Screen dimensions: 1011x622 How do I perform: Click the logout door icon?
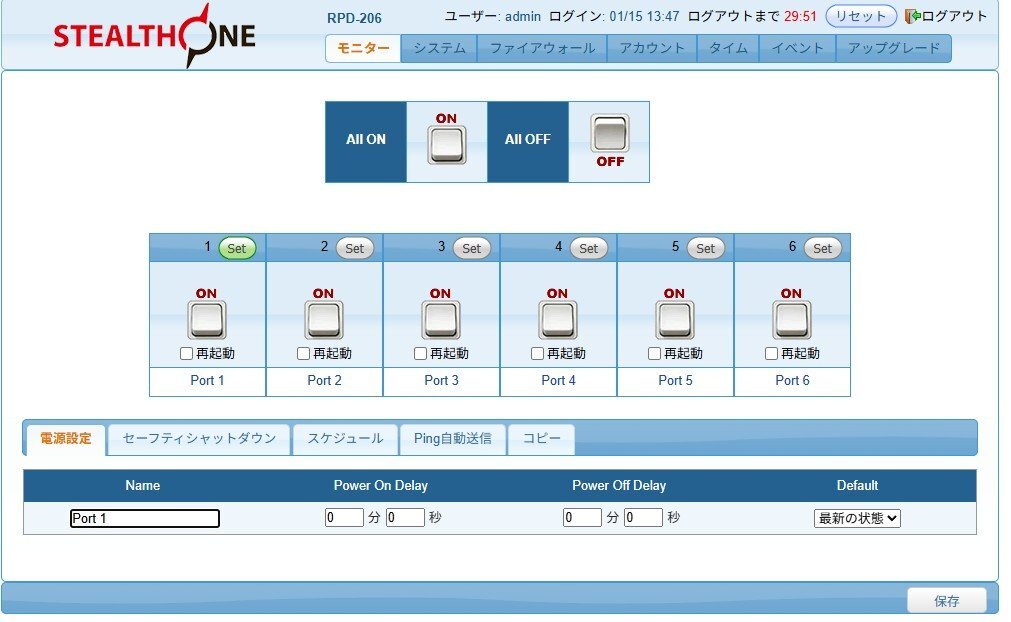coord(912,16)
